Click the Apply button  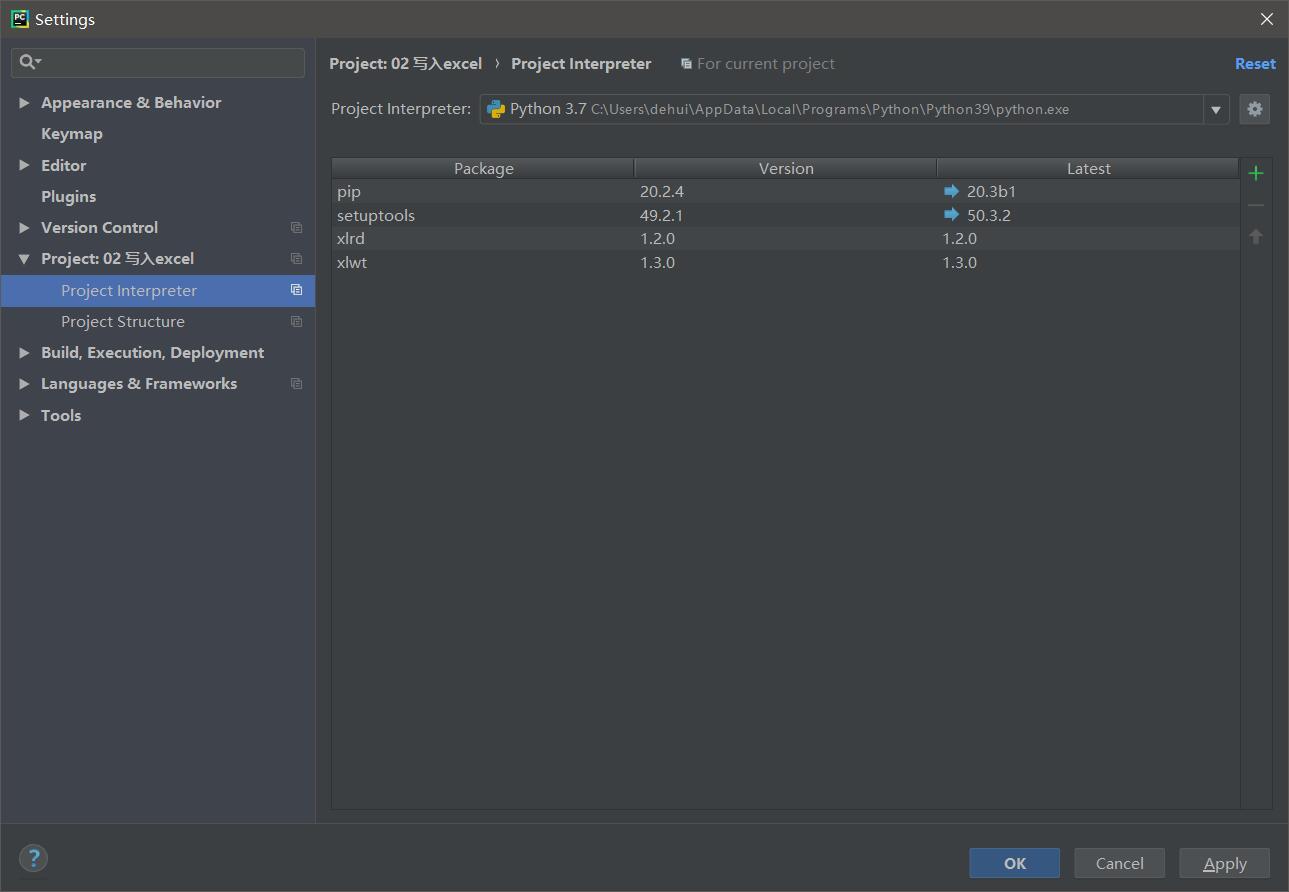[x=1225, y=863]
